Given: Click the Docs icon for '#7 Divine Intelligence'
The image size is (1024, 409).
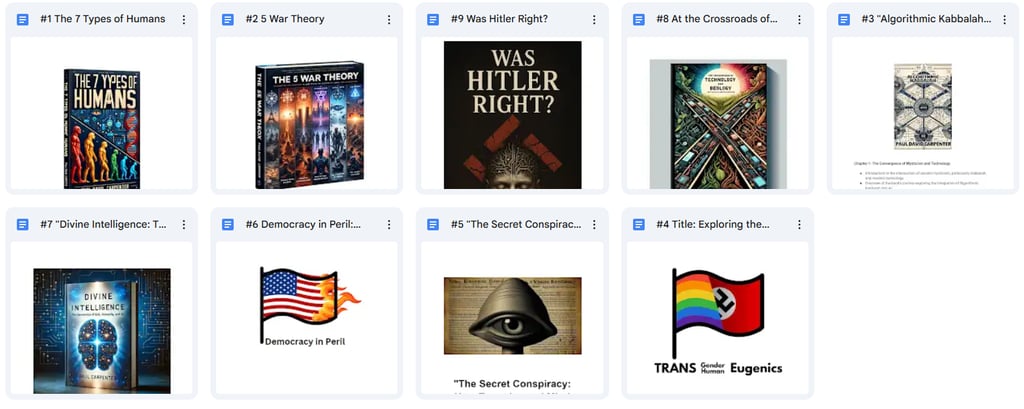Looking at the screenshot, I should 23,225.
